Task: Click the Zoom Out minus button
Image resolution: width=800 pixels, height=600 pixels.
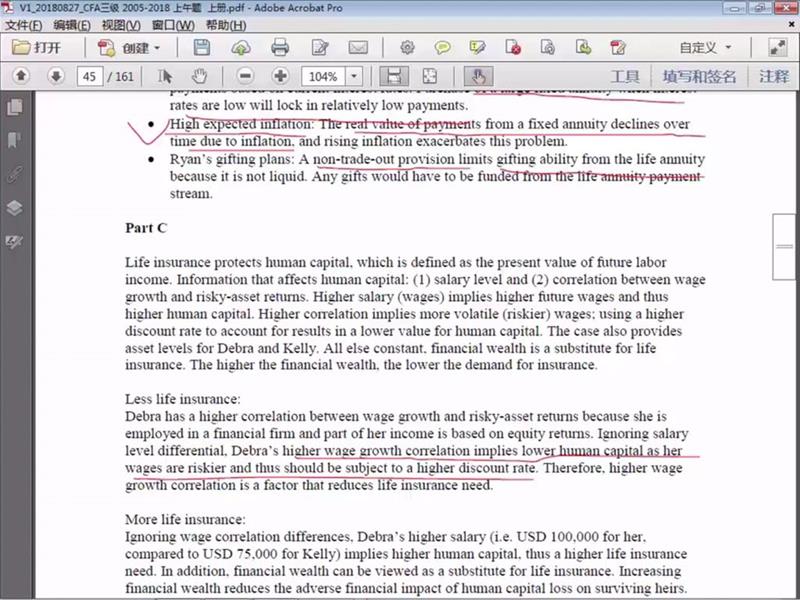Action: [244, 76]
